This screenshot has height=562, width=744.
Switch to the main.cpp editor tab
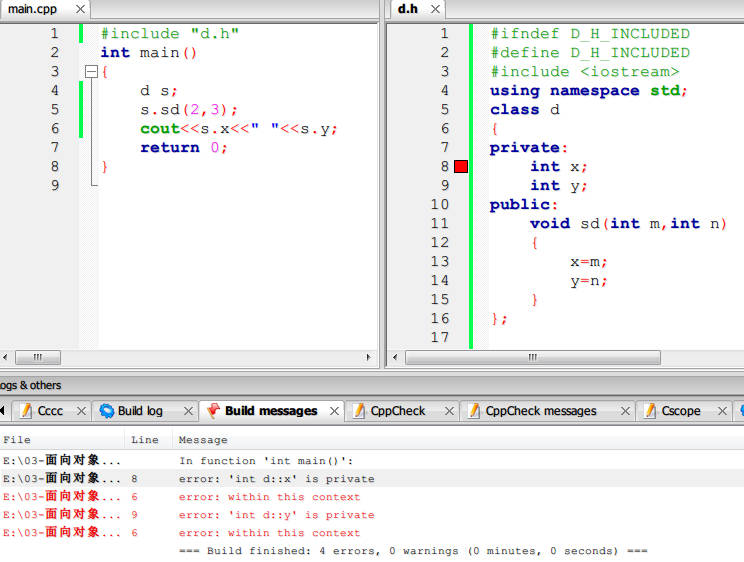coord(32,9)
